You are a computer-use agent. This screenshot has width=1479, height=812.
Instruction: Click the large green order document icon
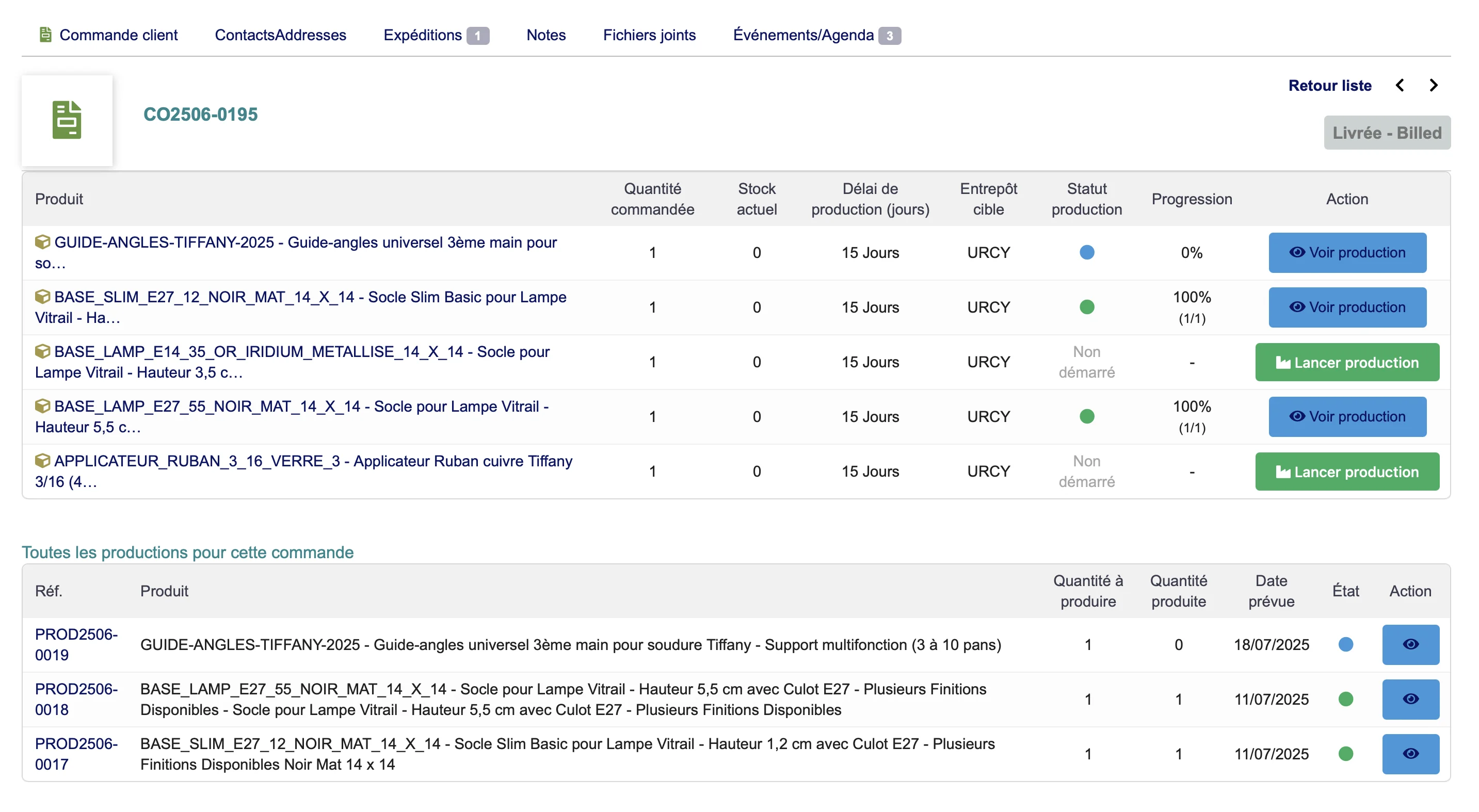click(x=67, y=120)
